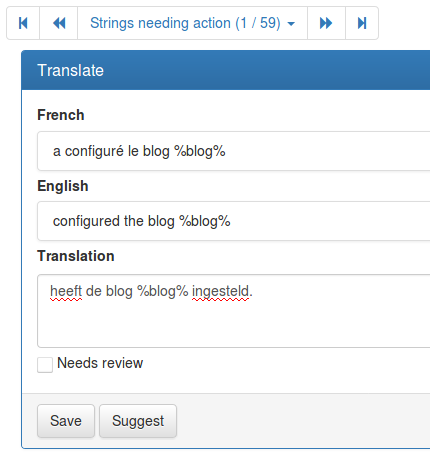Screen dimensions: 430x460
Task: Advance to the next string
Action: (x=326, y=23)
